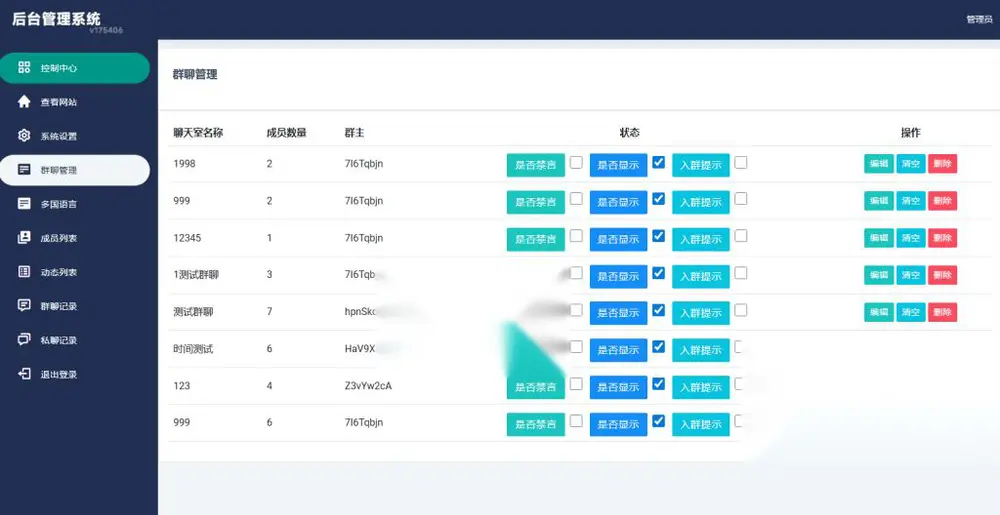Tick 是否禁言 checkbox for row 12345
The width and height of the screenshot is (1000, 515).
576,236
